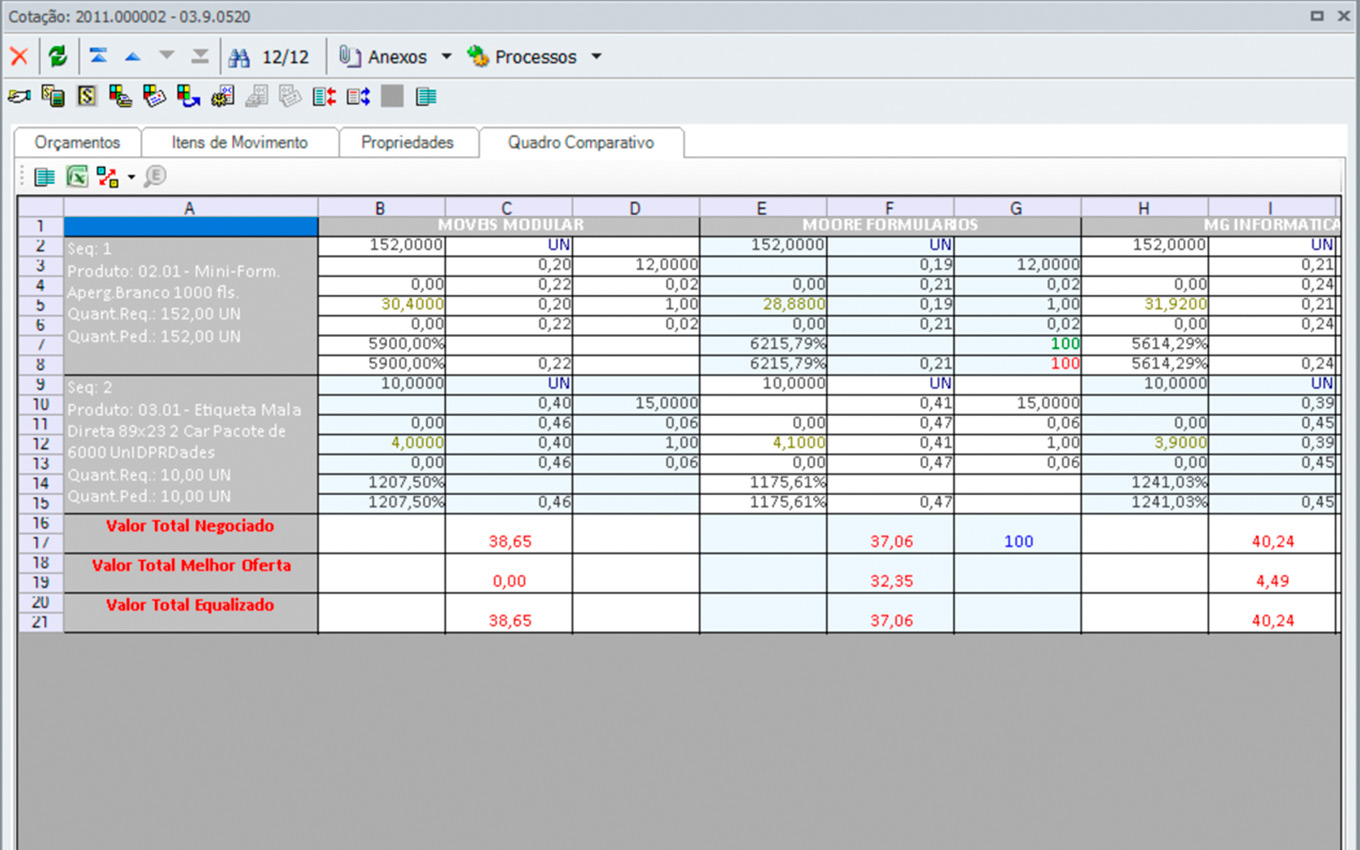Image resolution: width=1360 pixels, height=850 pixels.
Task: Open dropdown next to colored squares icon
Action: [x=131, y=178]
